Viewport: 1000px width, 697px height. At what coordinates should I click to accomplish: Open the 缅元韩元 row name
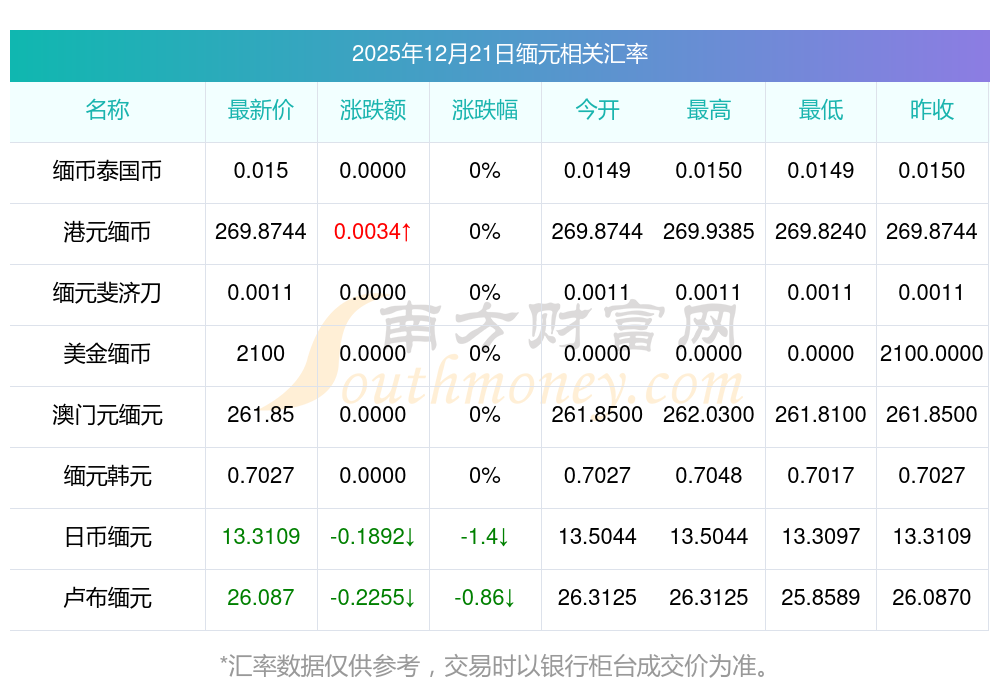[x=107, y=476]
